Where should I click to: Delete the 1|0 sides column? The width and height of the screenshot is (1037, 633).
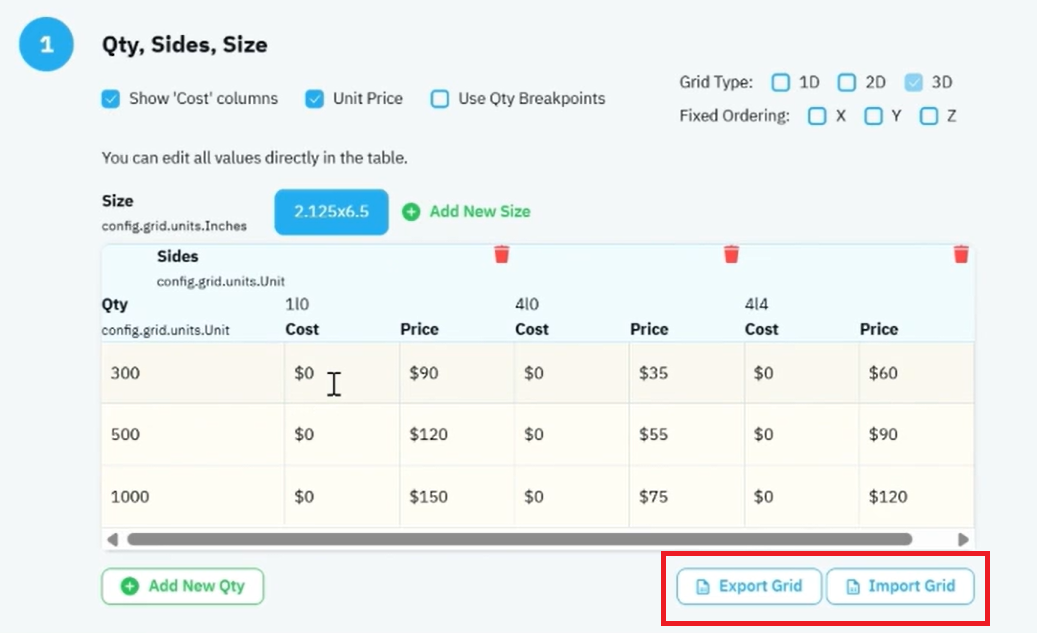point(502,254)
